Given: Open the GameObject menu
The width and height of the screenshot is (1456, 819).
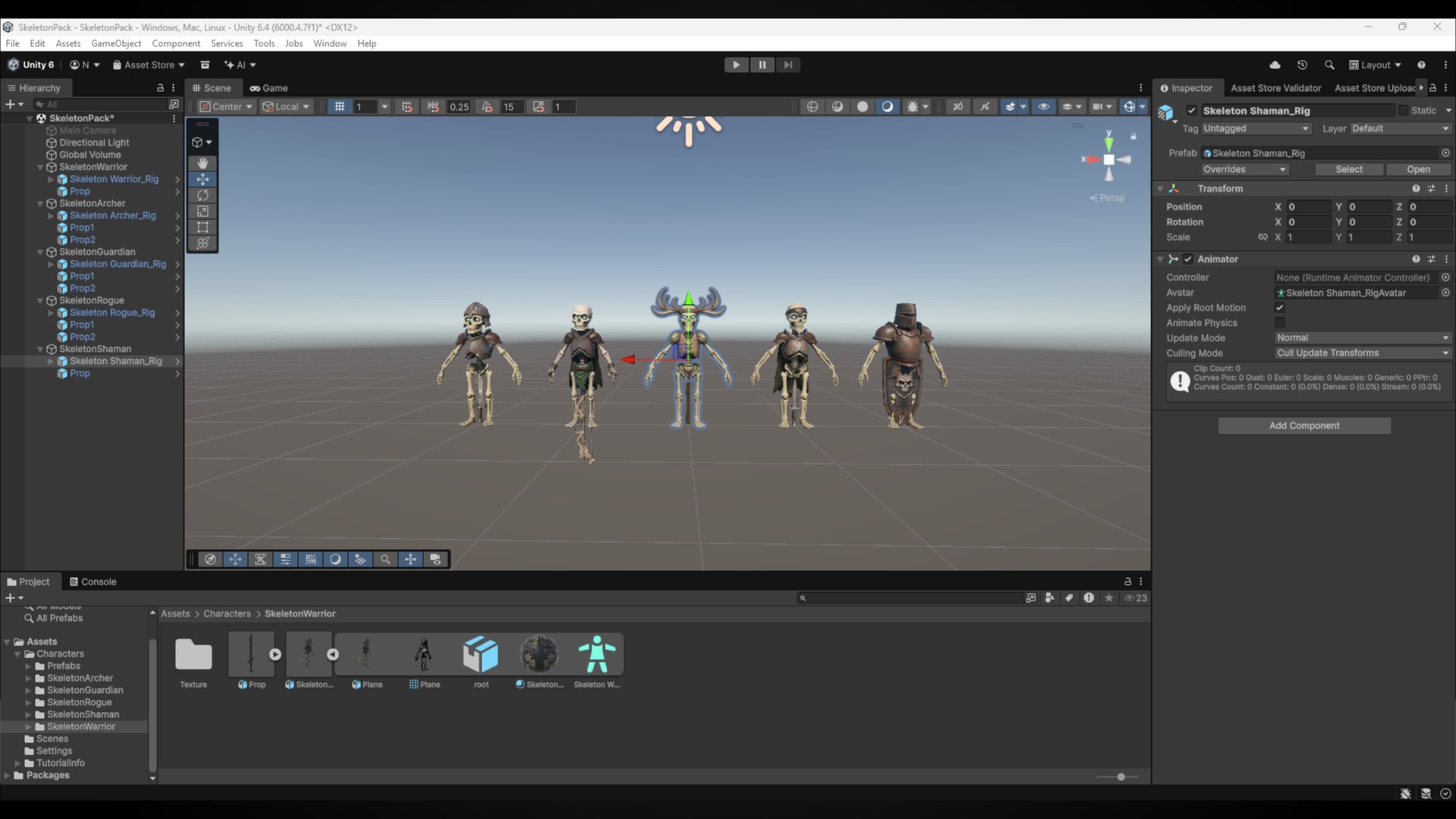Looking at the screenshot, I should (x=116, y=43).
